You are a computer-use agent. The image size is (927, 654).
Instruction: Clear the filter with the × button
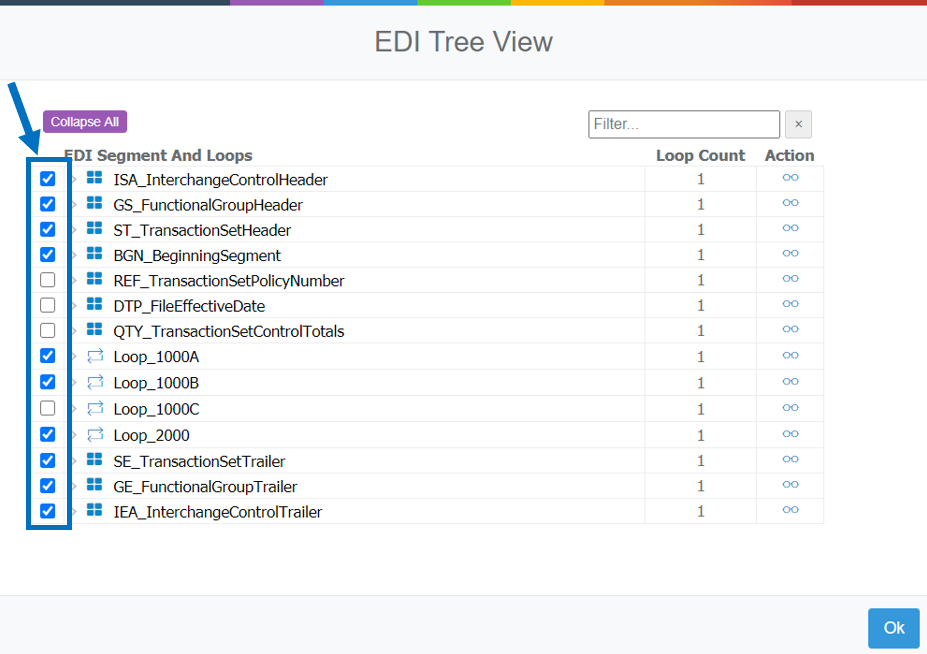[798, 123]
